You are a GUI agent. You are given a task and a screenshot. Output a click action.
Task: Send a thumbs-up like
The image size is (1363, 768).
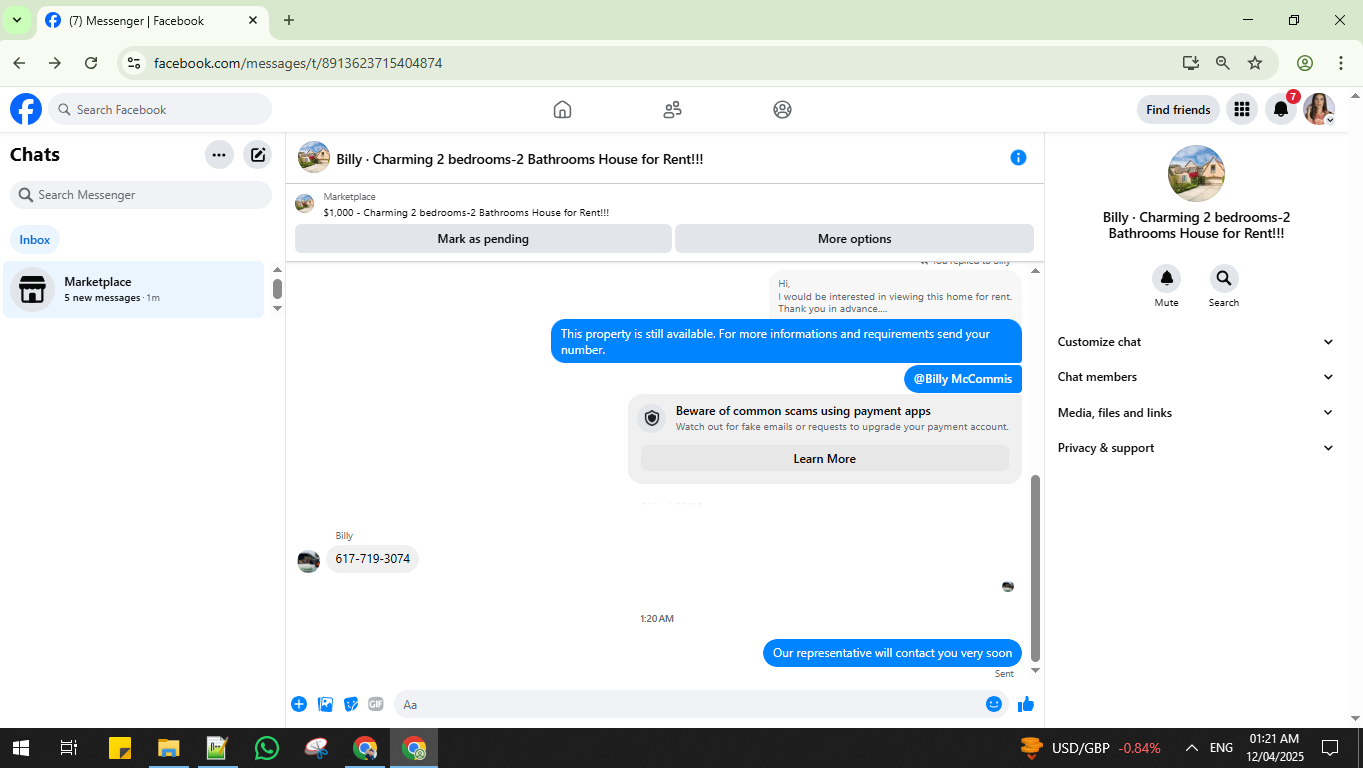tap(1026, 704)
